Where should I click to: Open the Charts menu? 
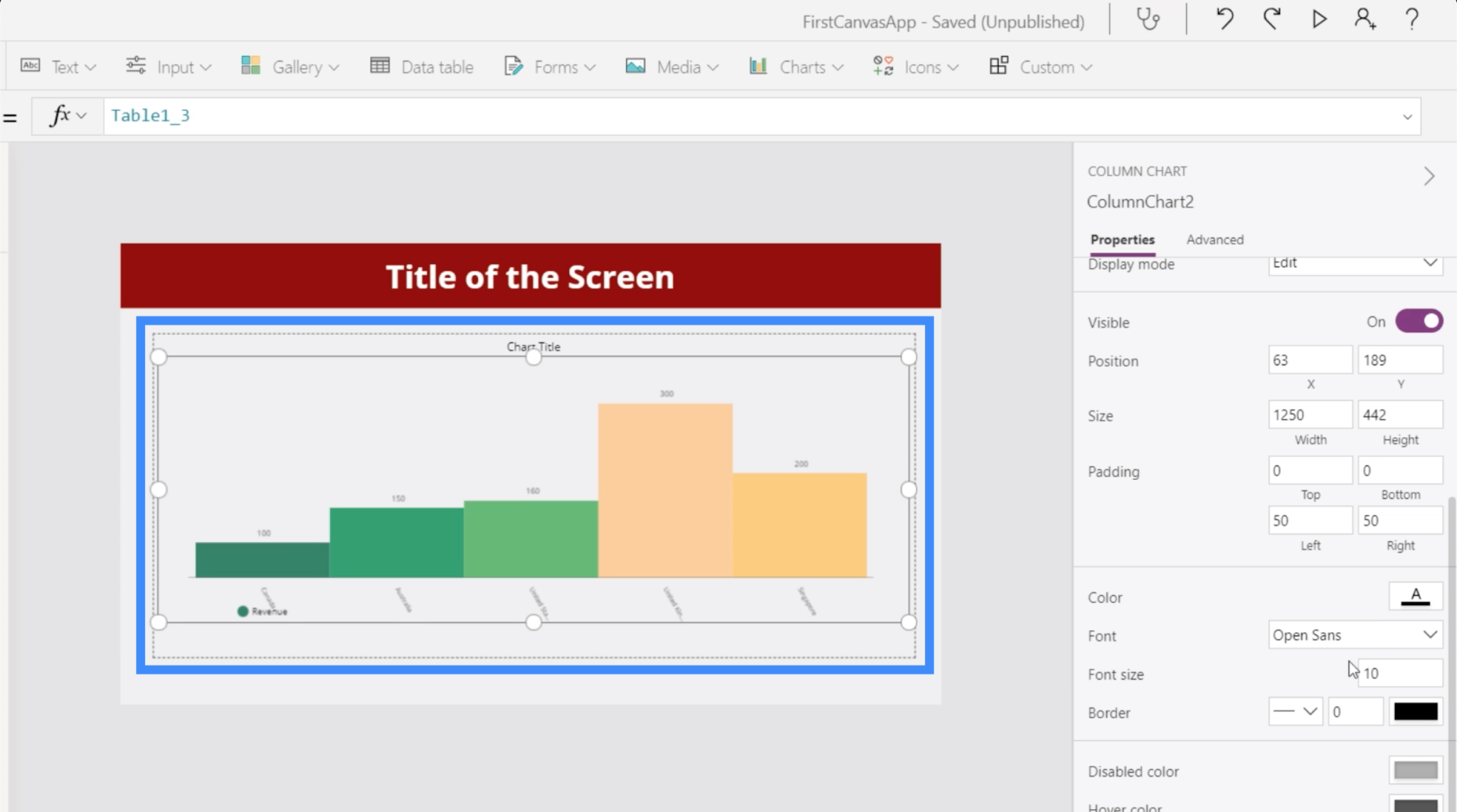(796, 67)
